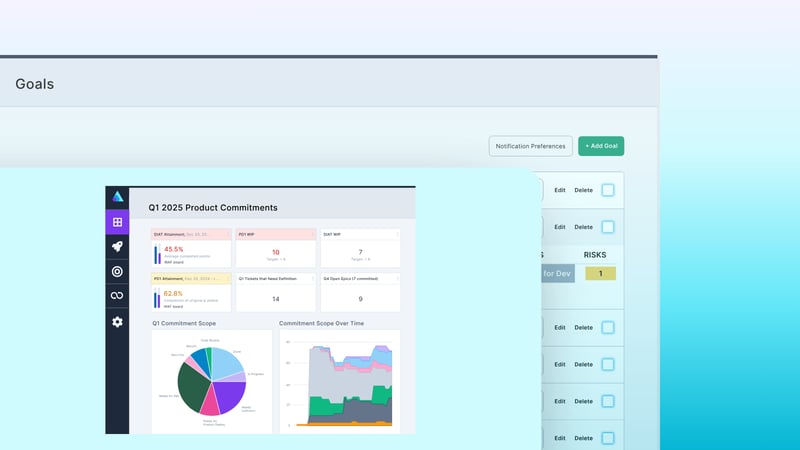800x450 pixels.
Task: Click the triangle logo atop the dark sidebar
Action: click(x=117, y=197)
